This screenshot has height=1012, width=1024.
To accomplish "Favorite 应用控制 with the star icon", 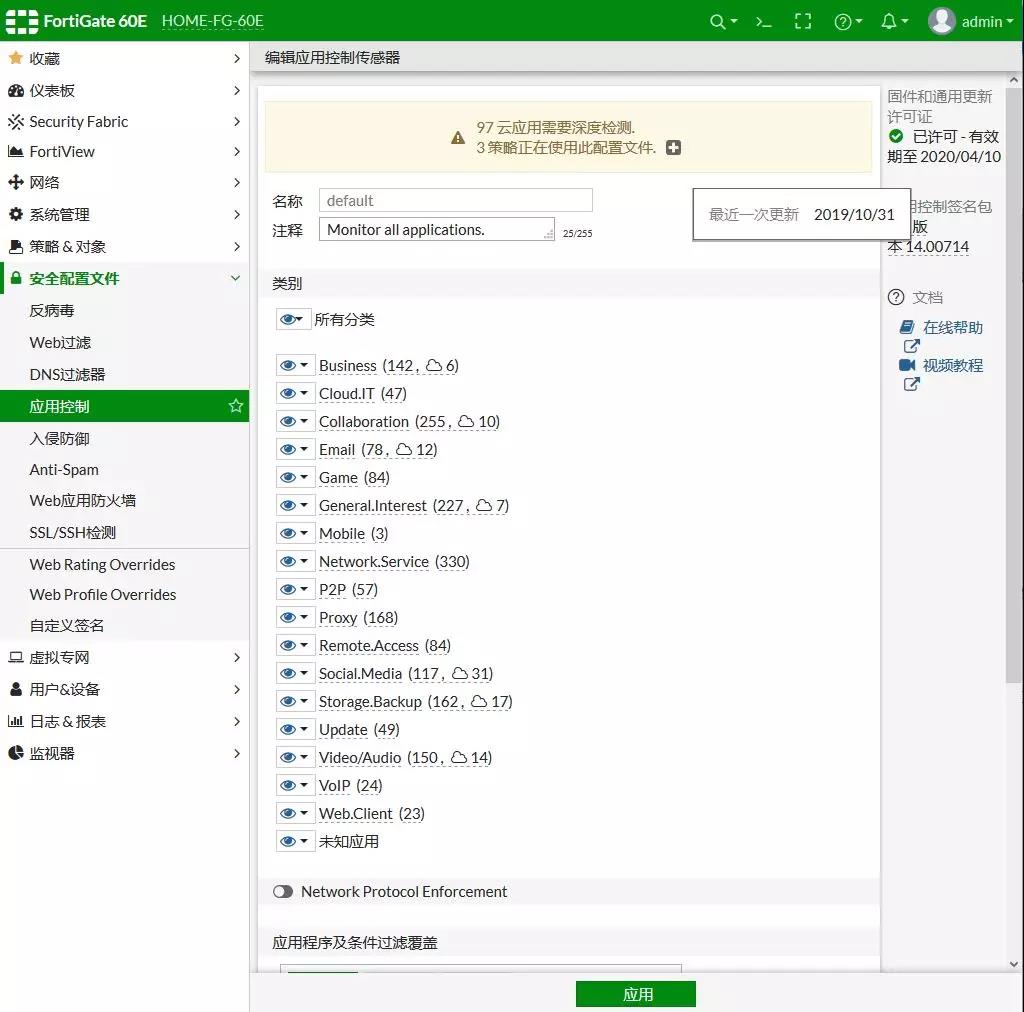I will point(236,405).
